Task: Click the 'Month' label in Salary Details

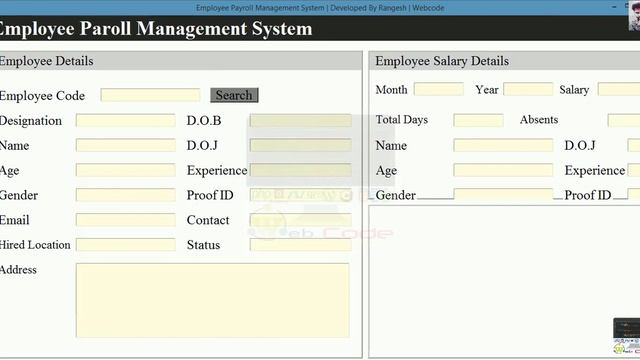Action: point(391,90)
